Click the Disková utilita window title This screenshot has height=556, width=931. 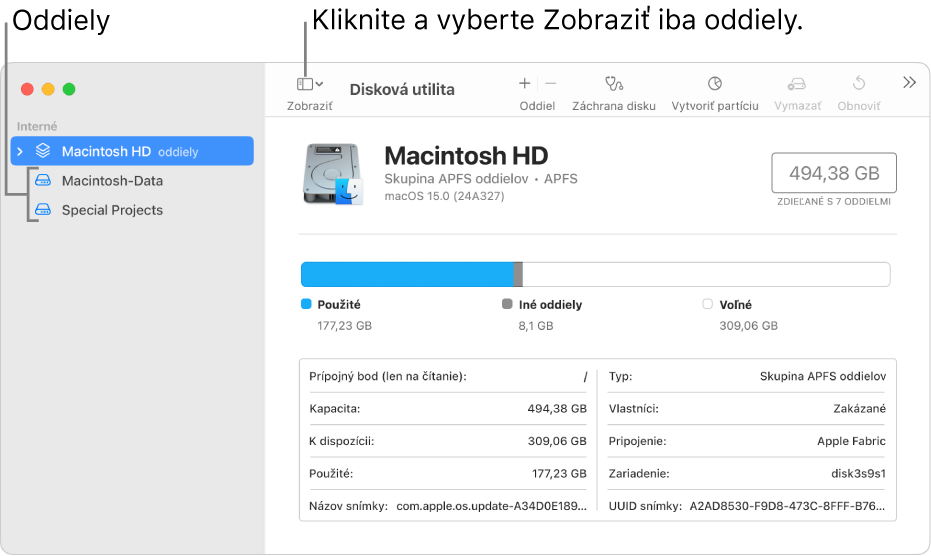click(402, 90)
